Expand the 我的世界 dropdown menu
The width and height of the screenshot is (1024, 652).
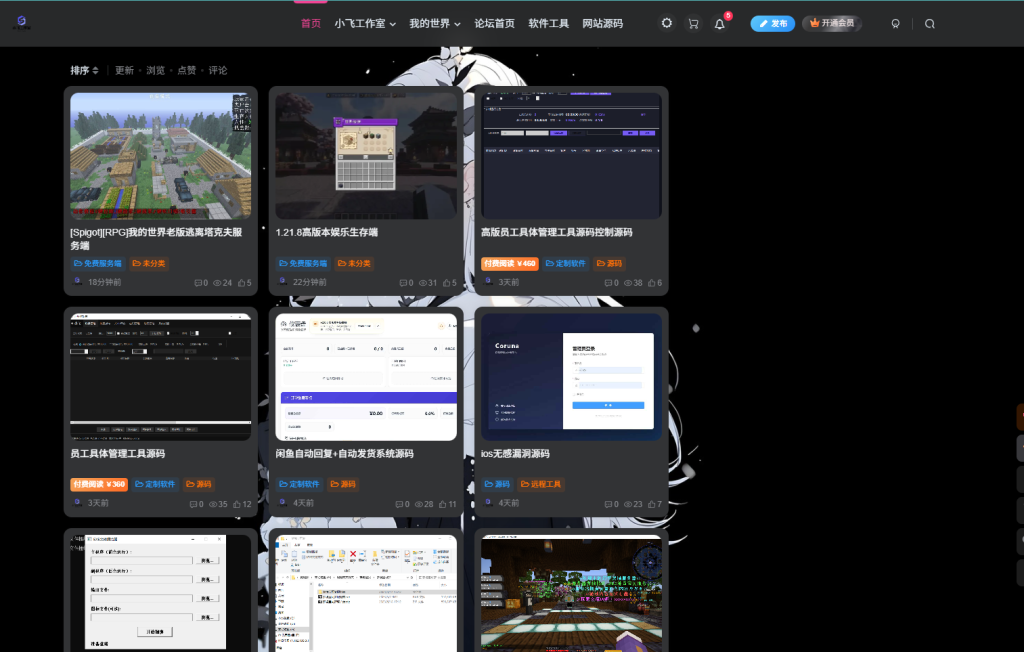click(435, 24)
